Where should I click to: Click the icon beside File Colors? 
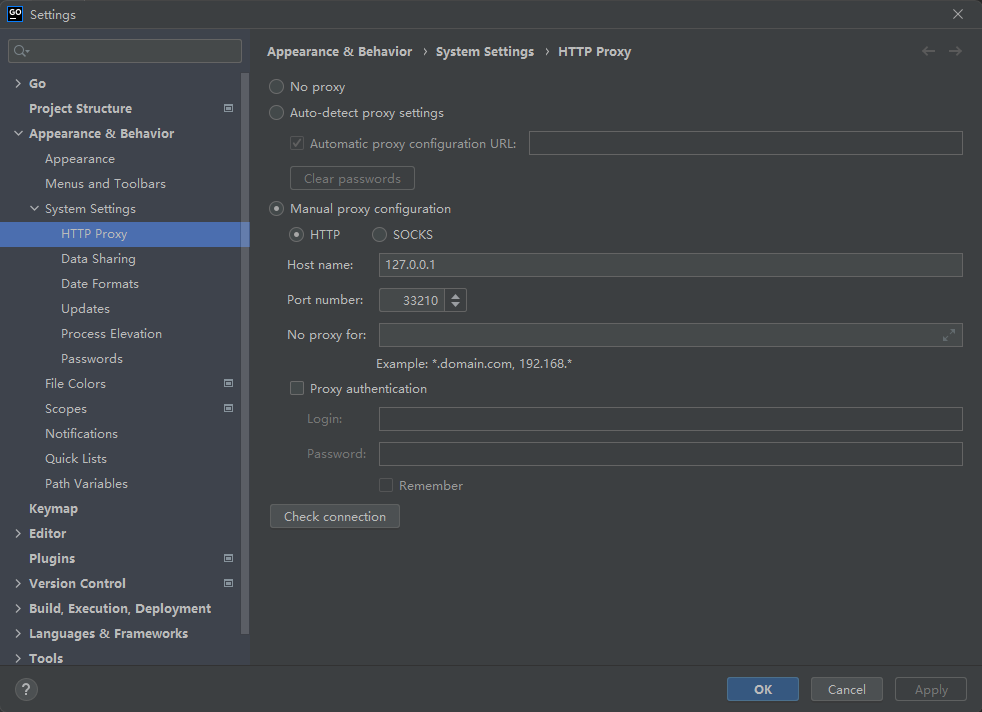(x=228, y=383)
